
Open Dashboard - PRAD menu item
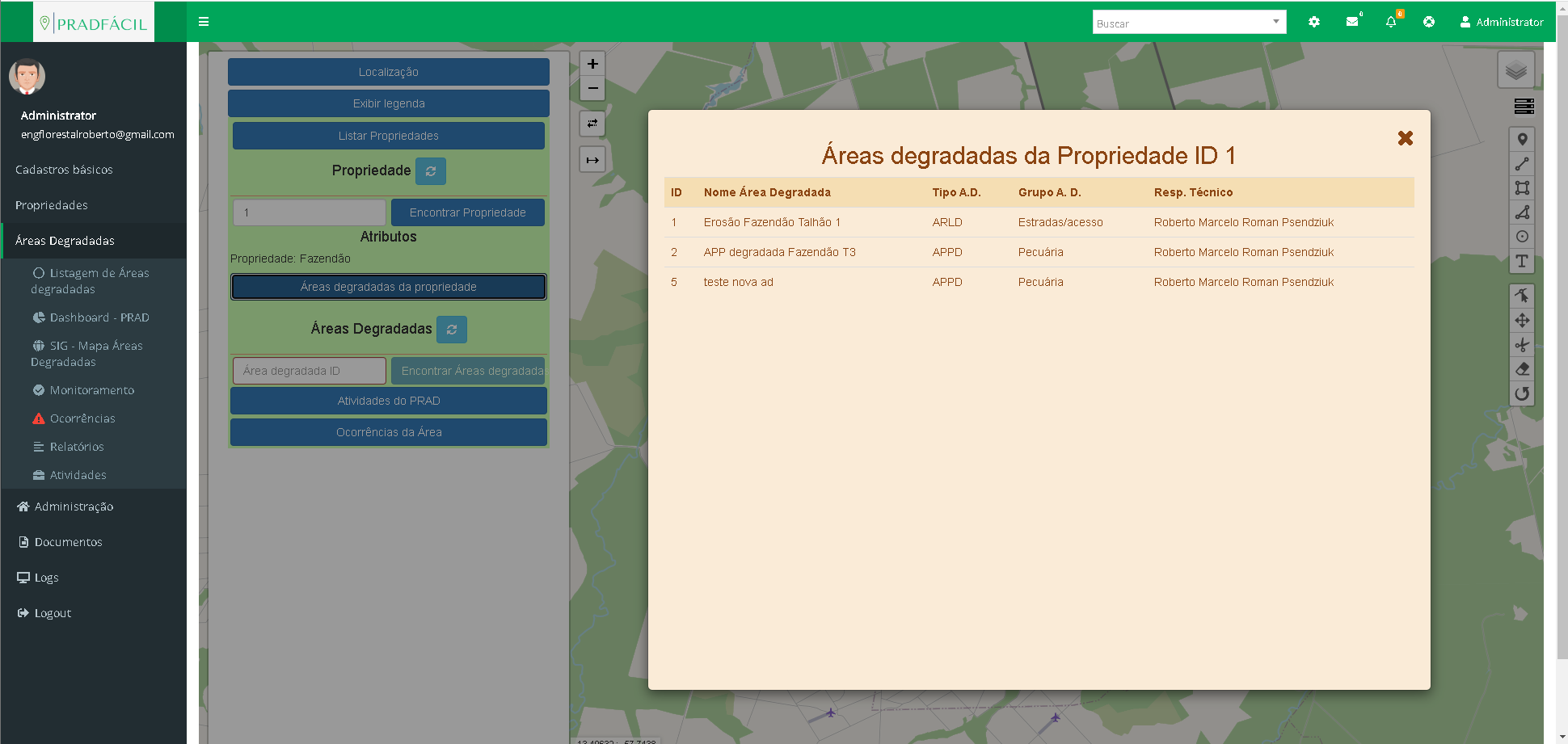(99, 317)
